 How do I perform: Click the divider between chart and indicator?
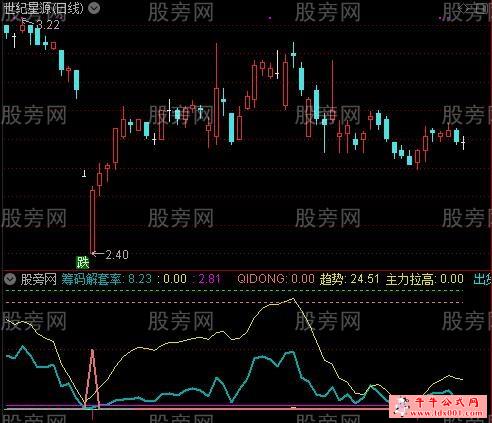point(246,270)
